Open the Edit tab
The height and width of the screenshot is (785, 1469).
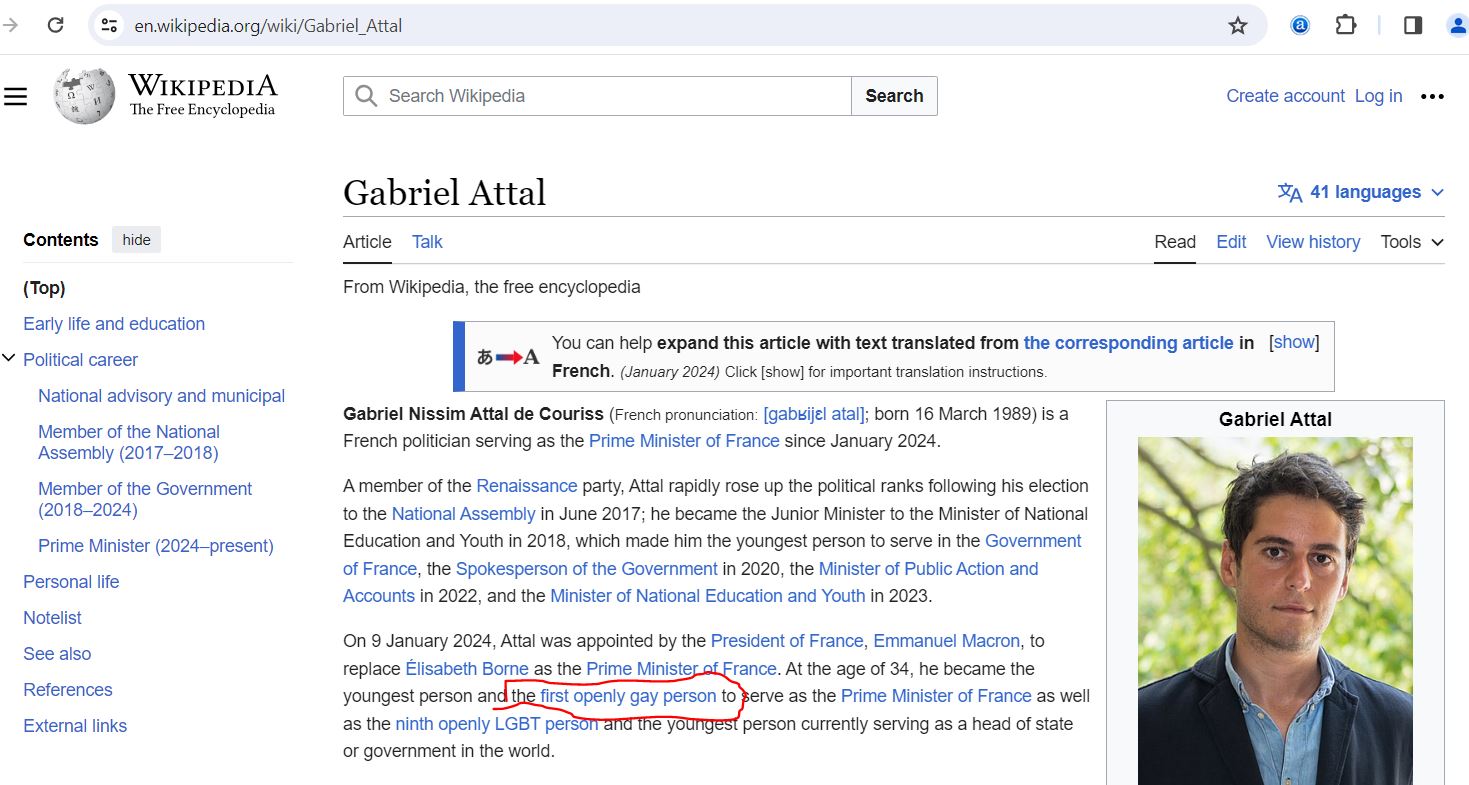(x=1231, y=242)
